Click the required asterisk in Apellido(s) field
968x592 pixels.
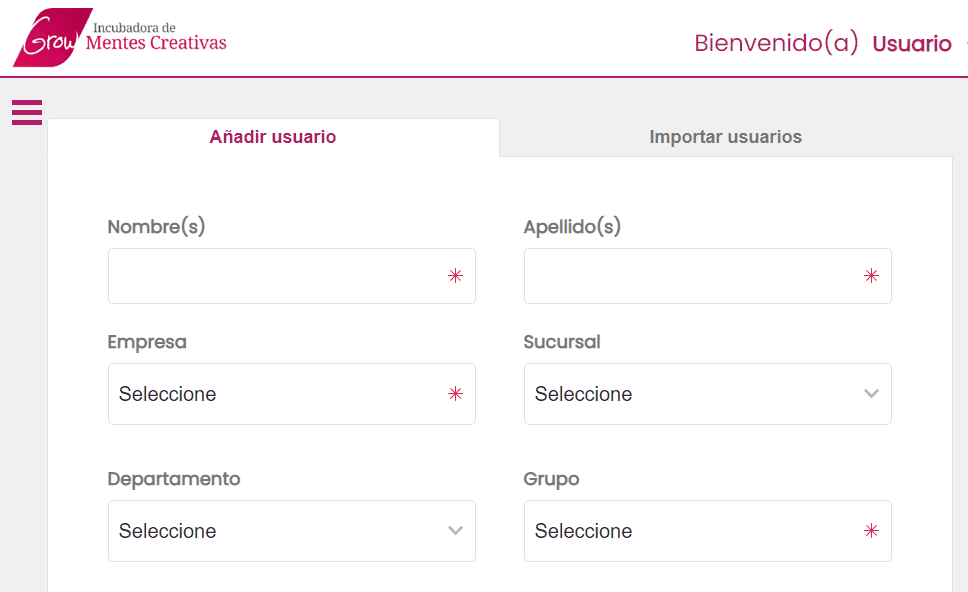coord(871,276)
